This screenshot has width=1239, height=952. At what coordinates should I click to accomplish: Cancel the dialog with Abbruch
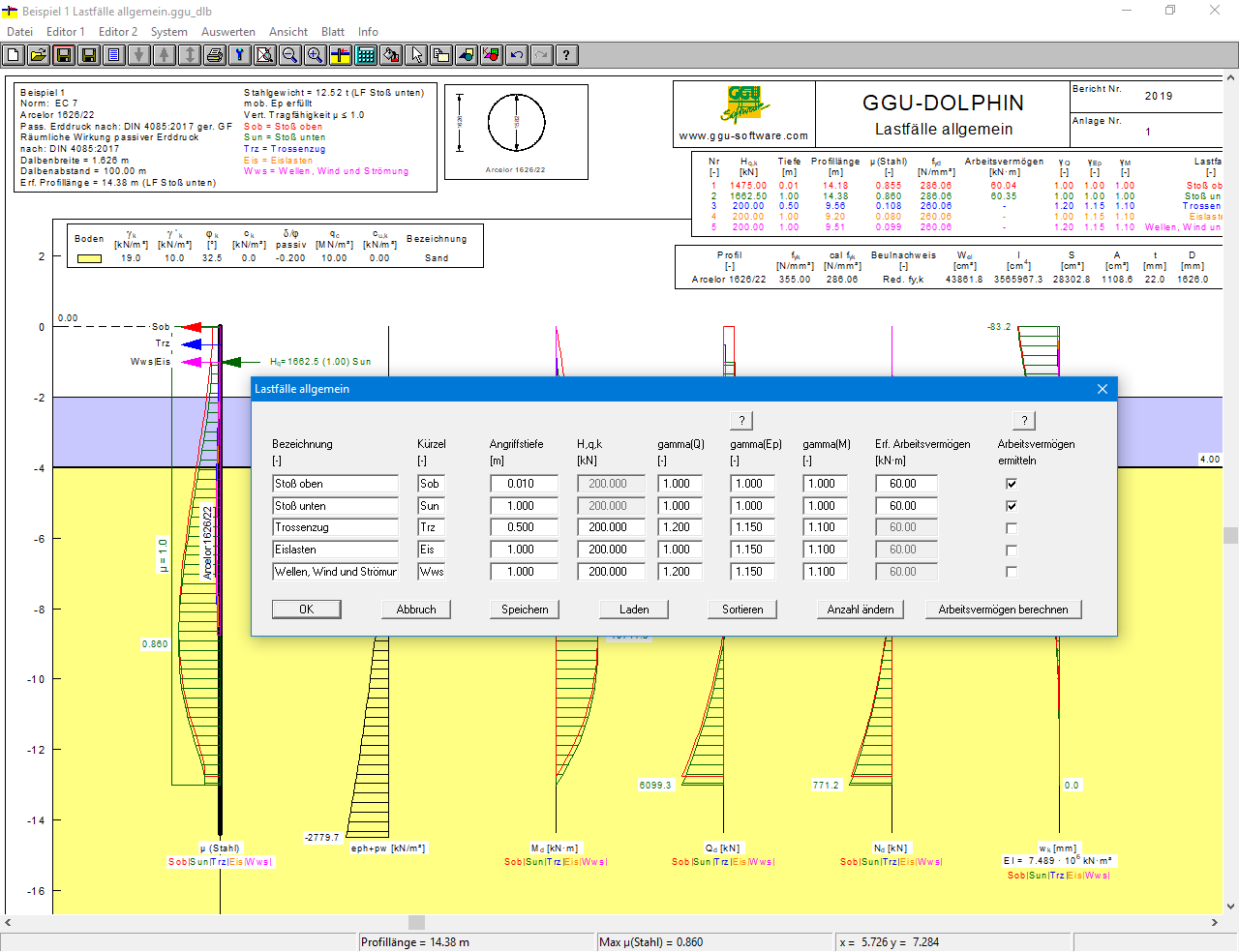tap(416, 610)
